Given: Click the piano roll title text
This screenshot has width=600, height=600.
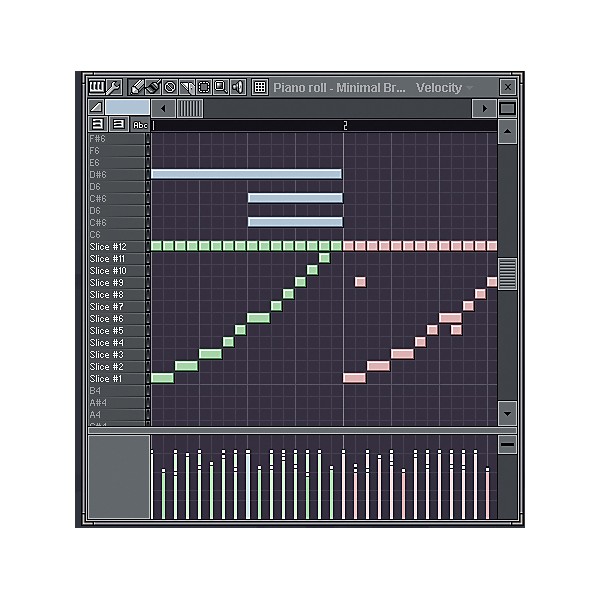Looking at the screenshot, I should pyautogui.click(x=339, y=88).
